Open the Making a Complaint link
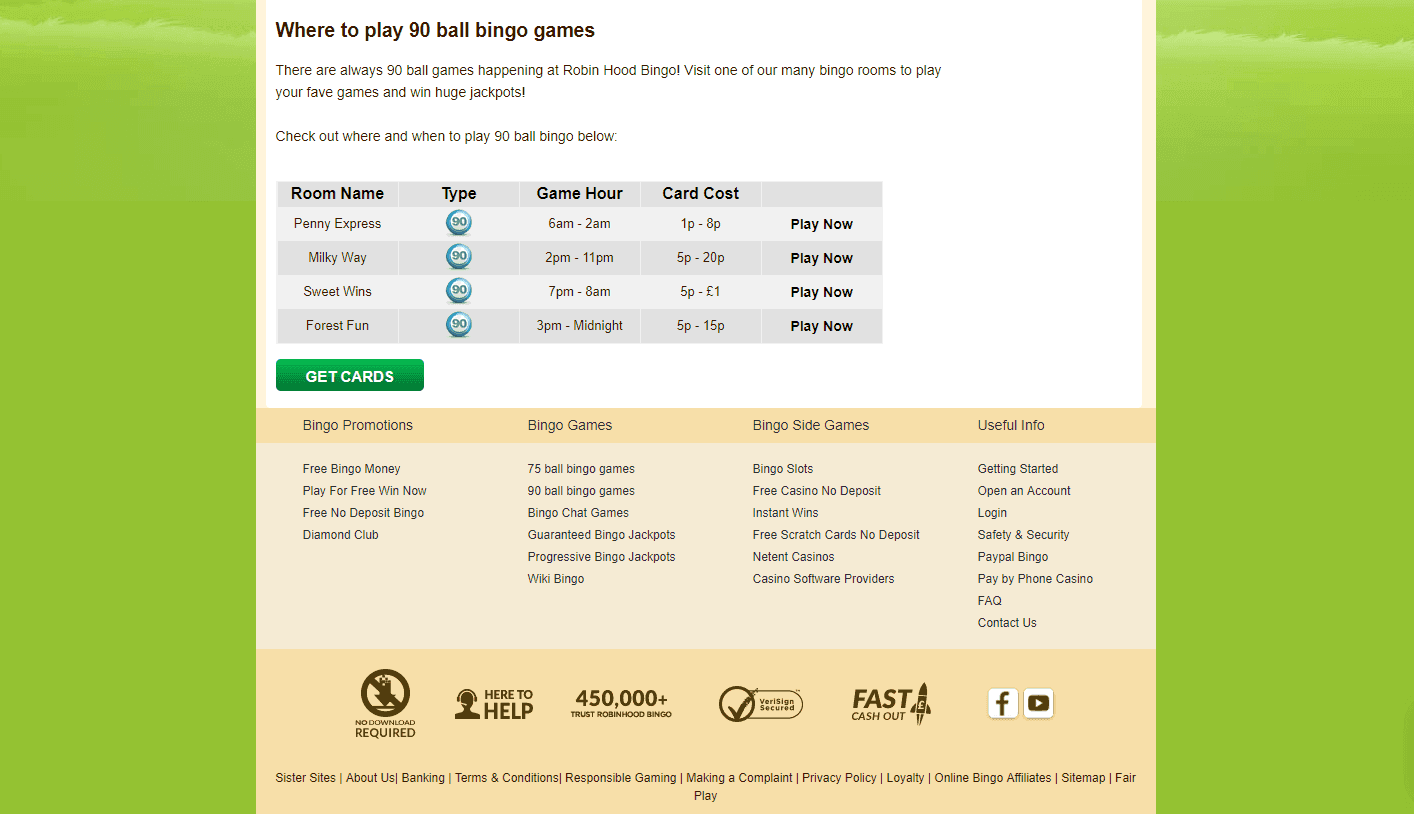This screenshot has width=1414, height=814. click(x=739, y=778)
